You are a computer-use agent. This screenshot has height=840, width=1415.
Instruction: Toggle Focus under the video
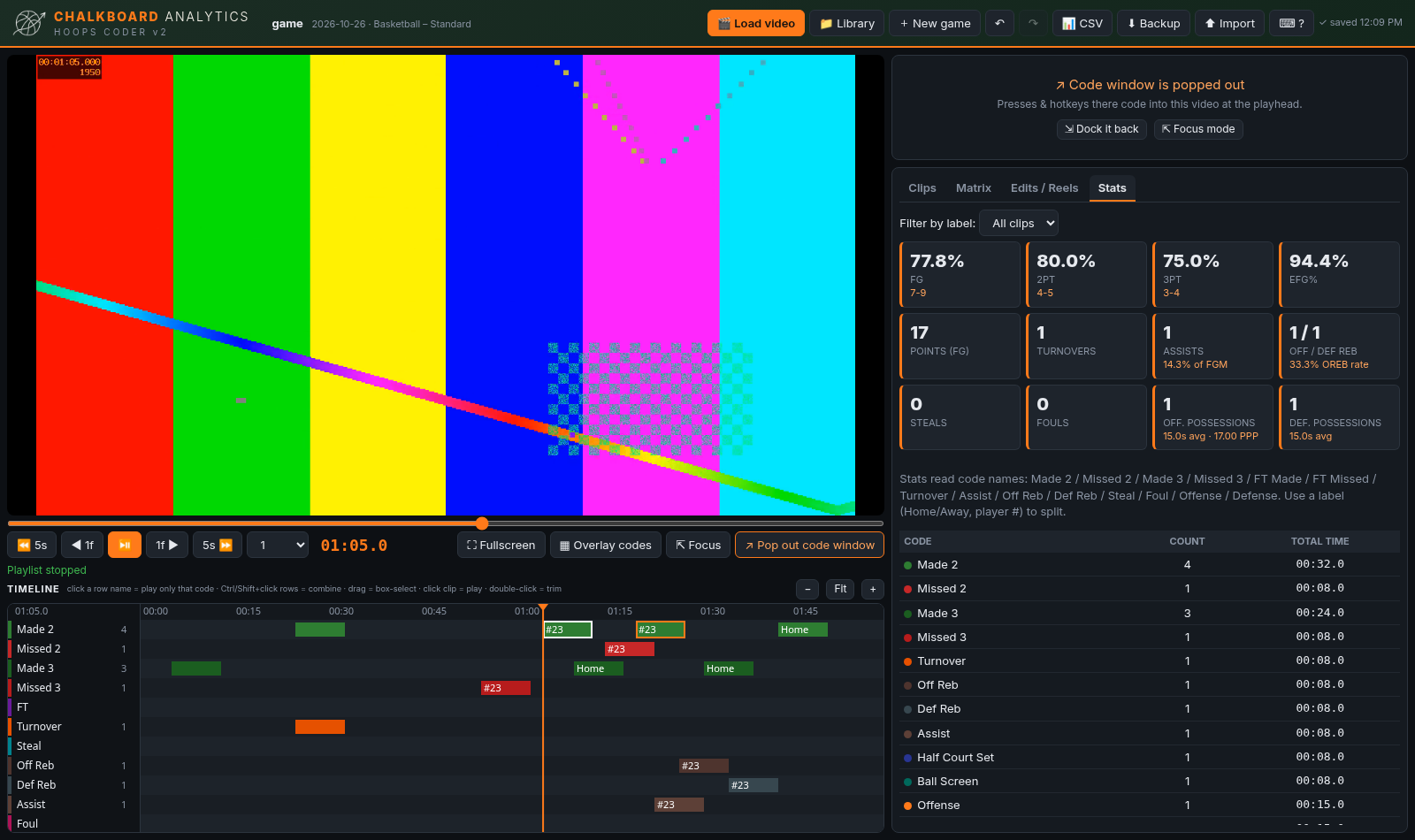click(699, 546)
